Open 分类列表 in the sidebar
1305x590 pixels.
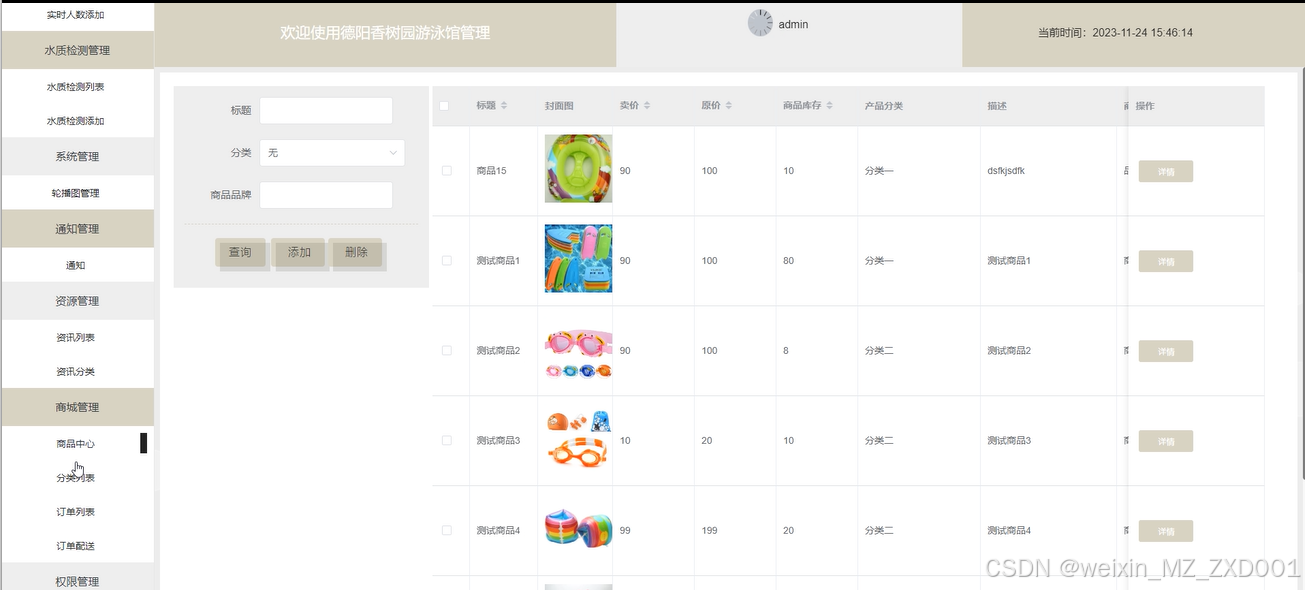(x=76, y=478)
